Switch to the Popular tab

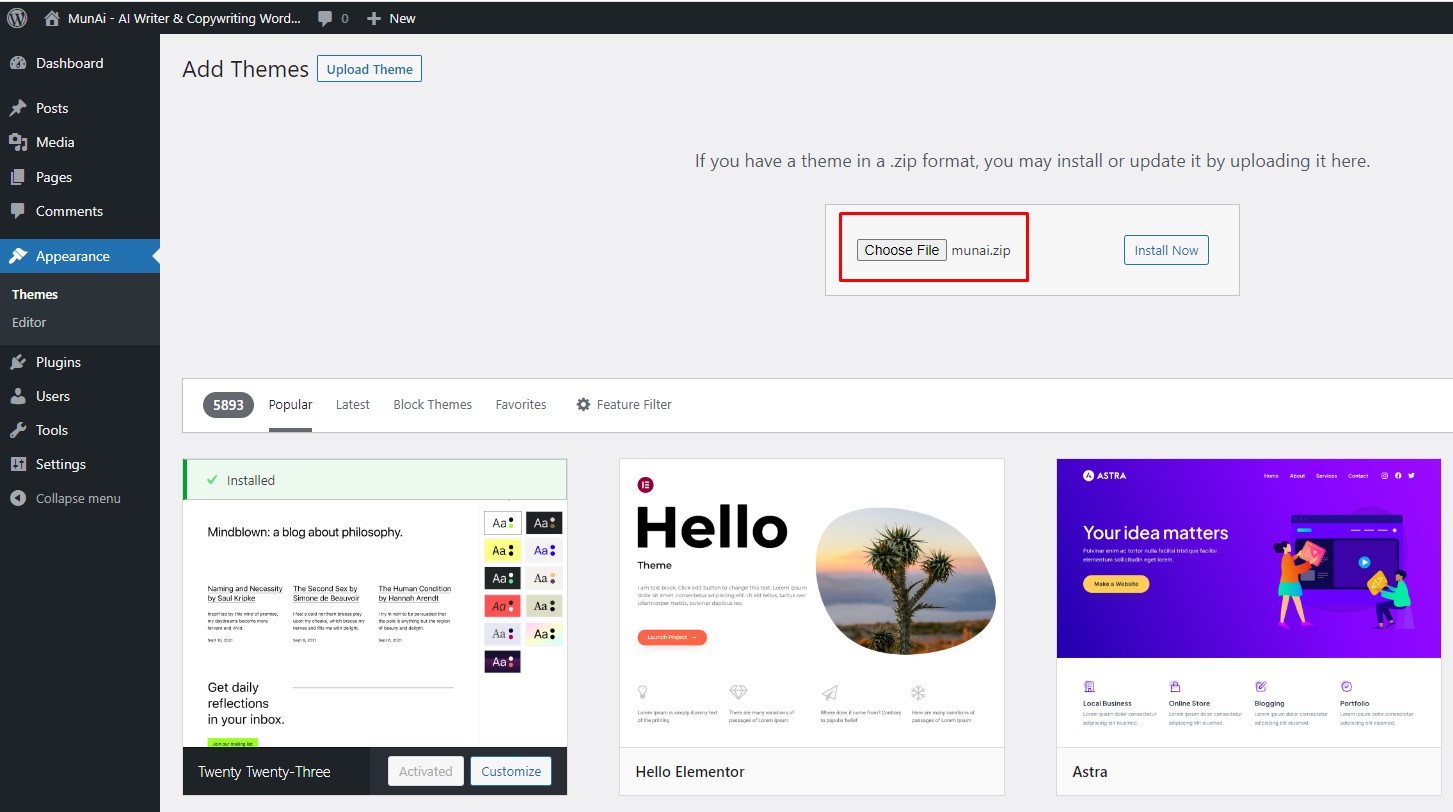click(x=290, y=404)
